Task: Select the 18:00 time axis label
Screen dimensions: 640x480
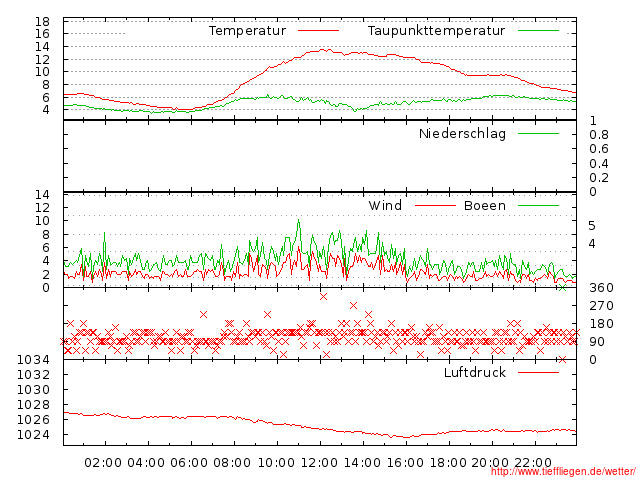Action: tap(448, 463)
